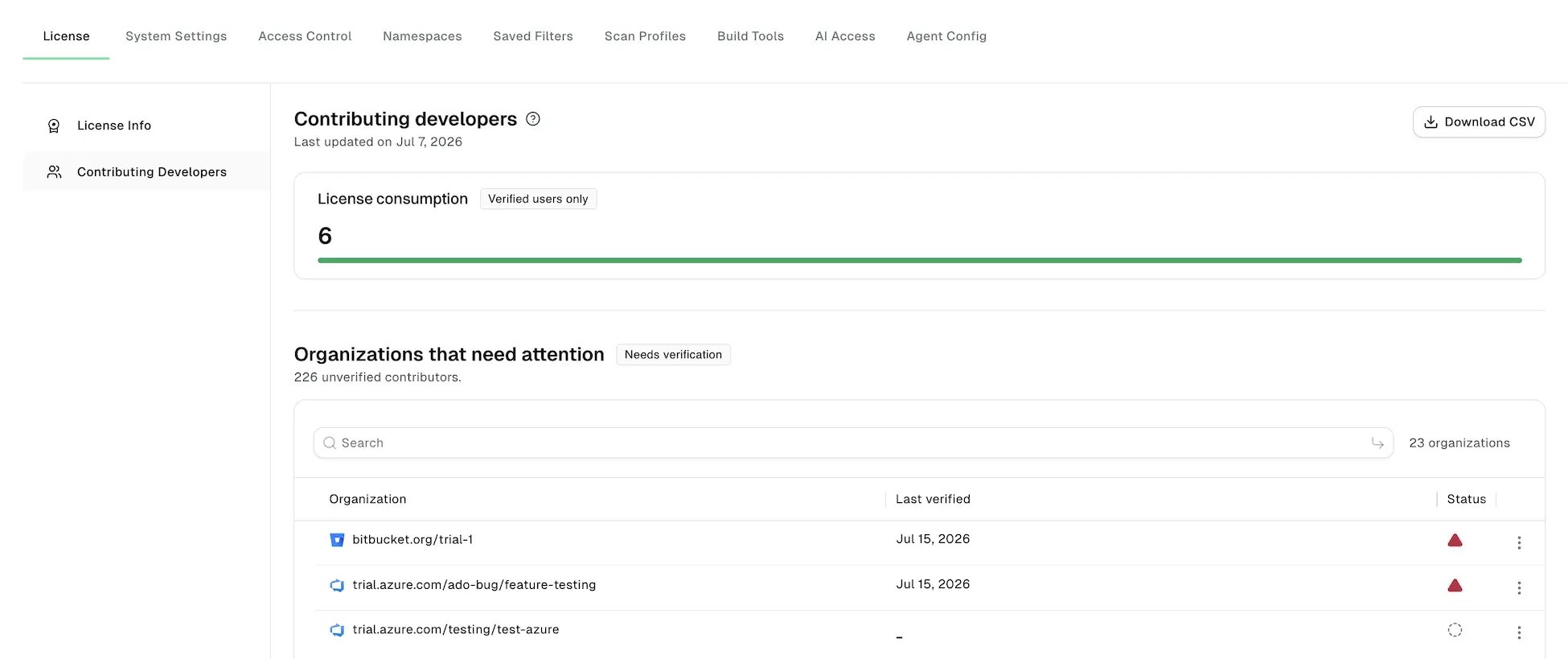Image resolution: width=1568 pixels, height=659 pixels.
Task: Click the red warning status for ado-bug/feature-testing
Action: point(1455,585)
